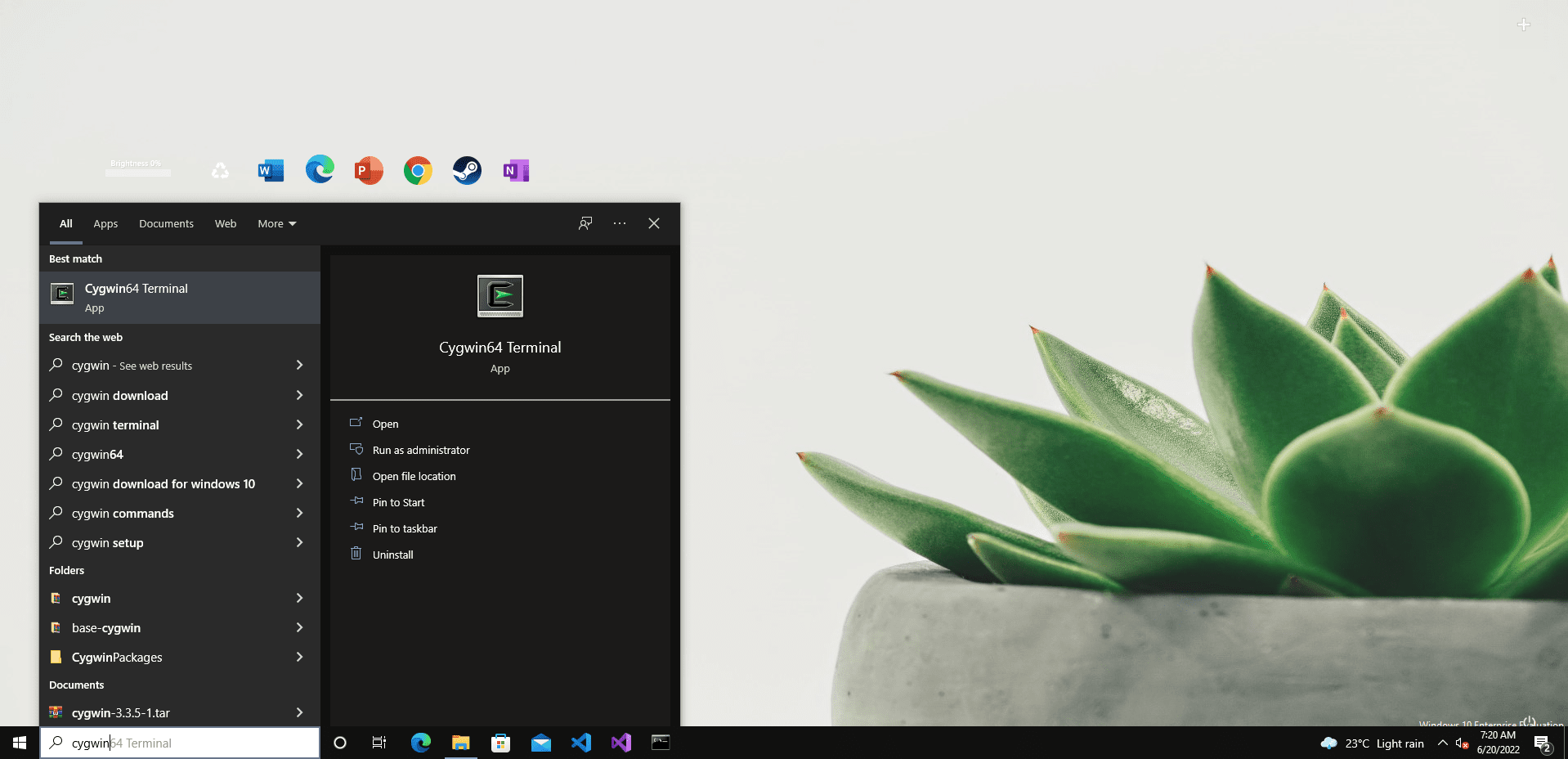
Task: Open Visual Studio from the taskbar
Action: 621,743
